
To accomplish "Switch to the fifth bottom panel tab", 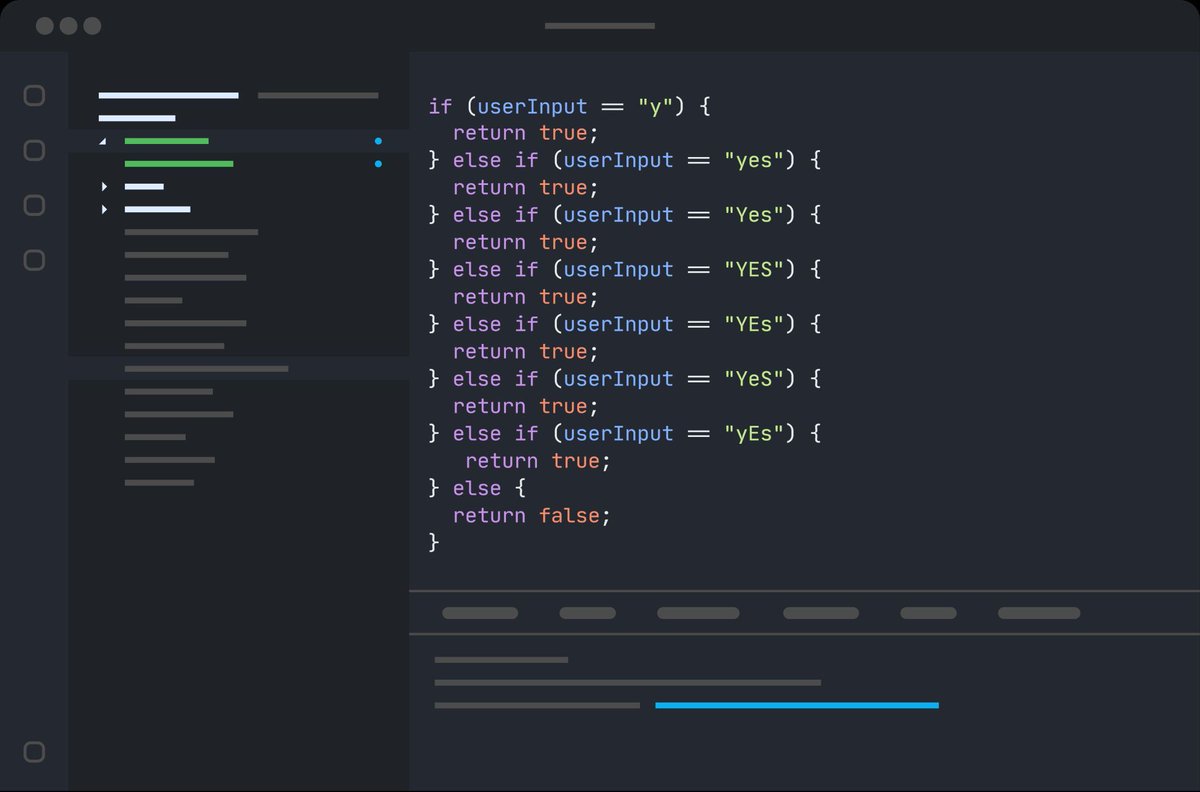I will (928, 613).
